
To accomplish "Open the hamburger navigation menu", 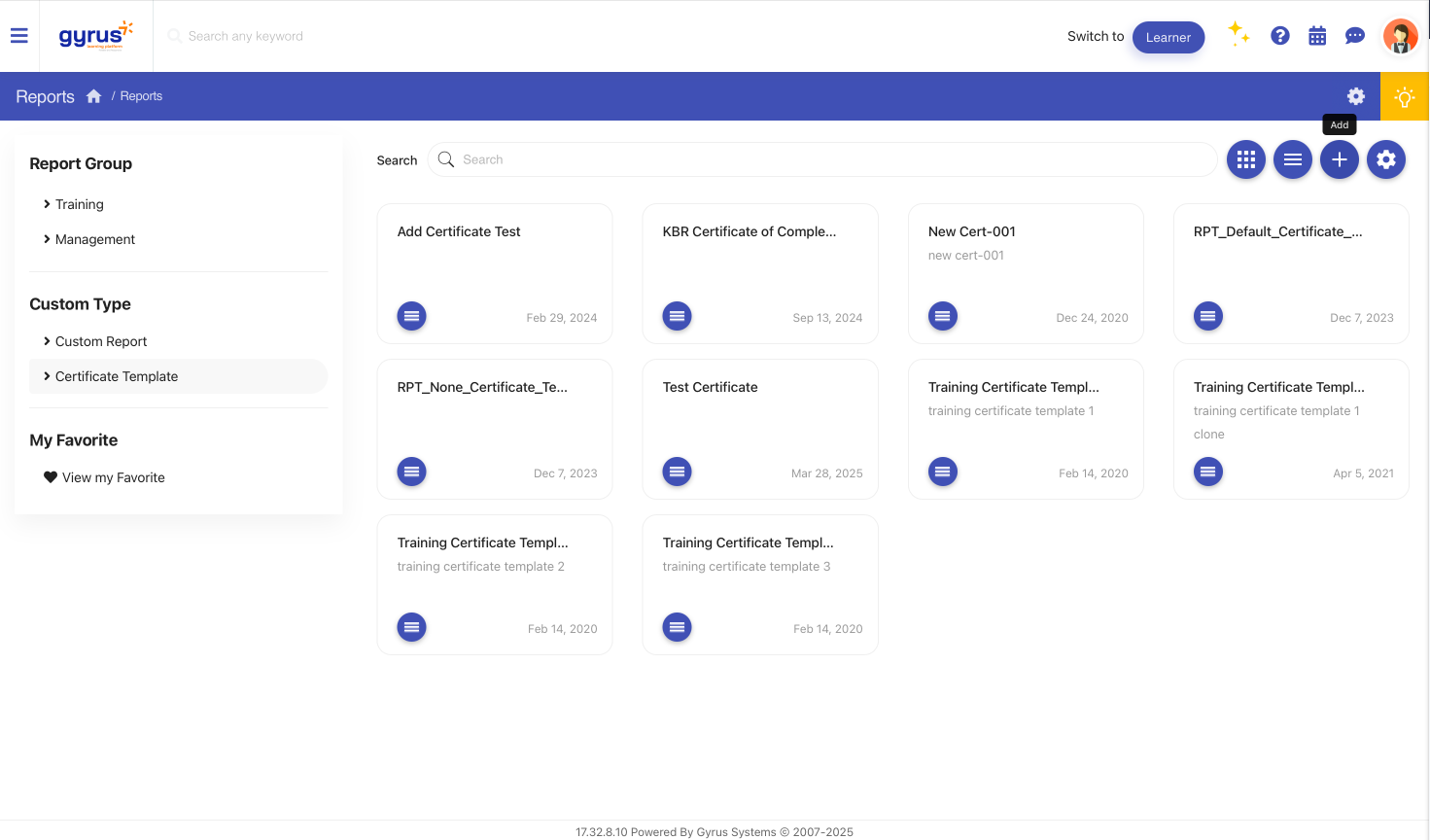I will pyautogui.click(x=18, y=36).
